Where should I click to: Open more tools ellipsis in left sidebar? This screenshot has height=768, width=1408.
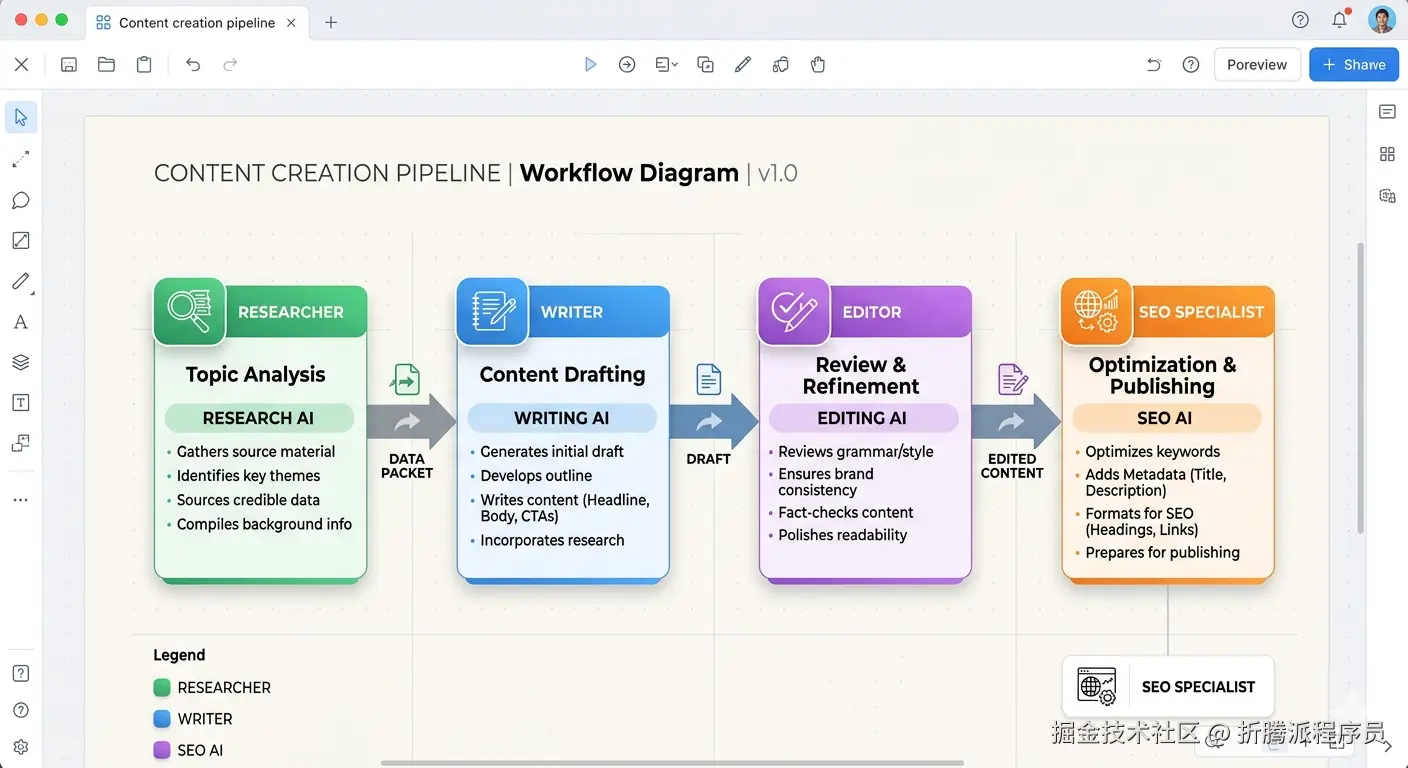[x=21, y=500]
